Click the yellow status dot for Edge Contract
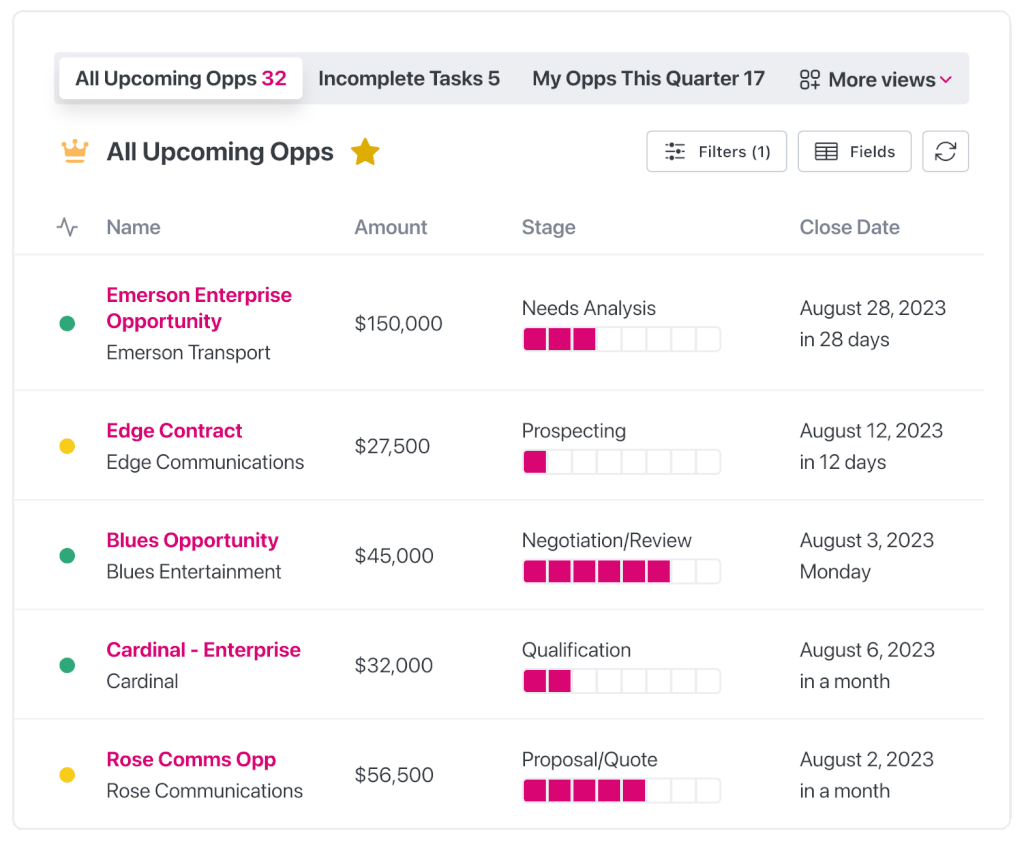Viewport: 1024px width, 861px height. (x=67, y=446)
